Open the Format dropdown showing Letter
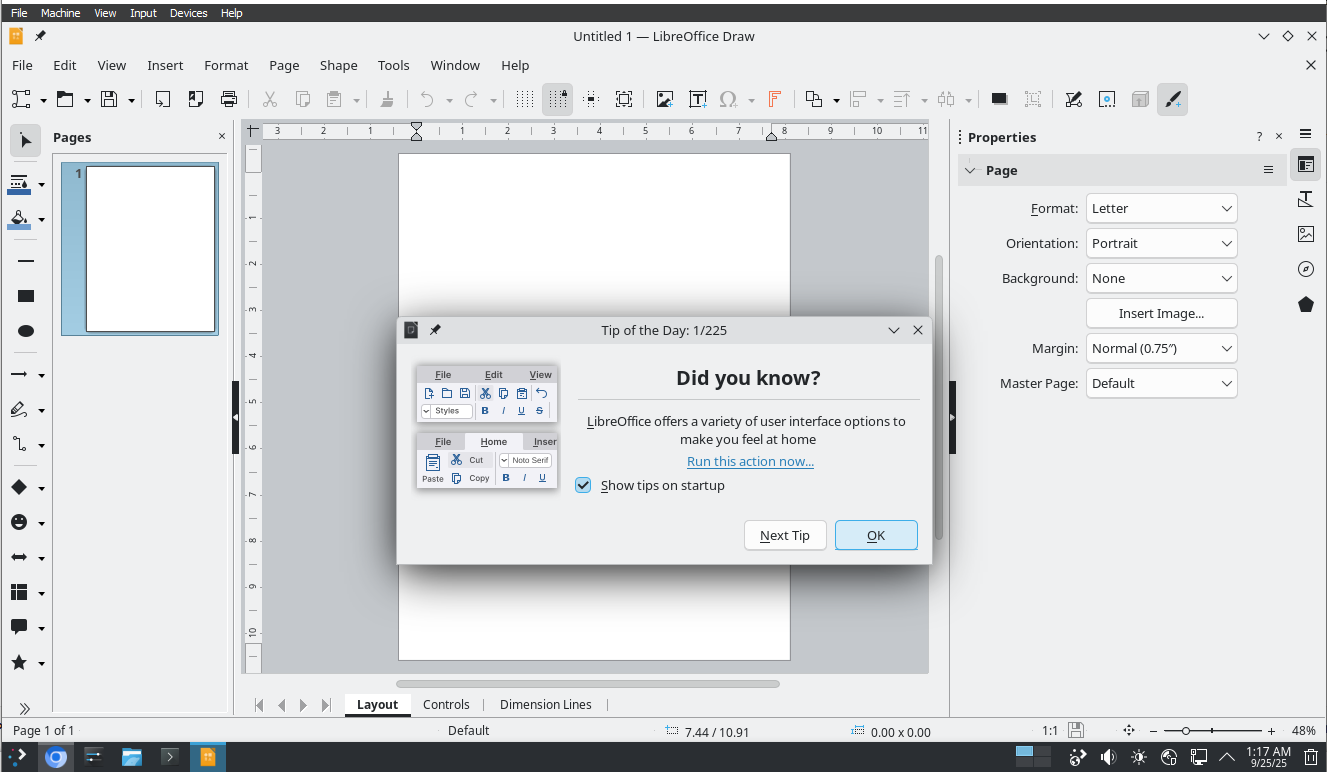The width and height of the screenshot is (1327, 772). click(x=1161, y=208)
